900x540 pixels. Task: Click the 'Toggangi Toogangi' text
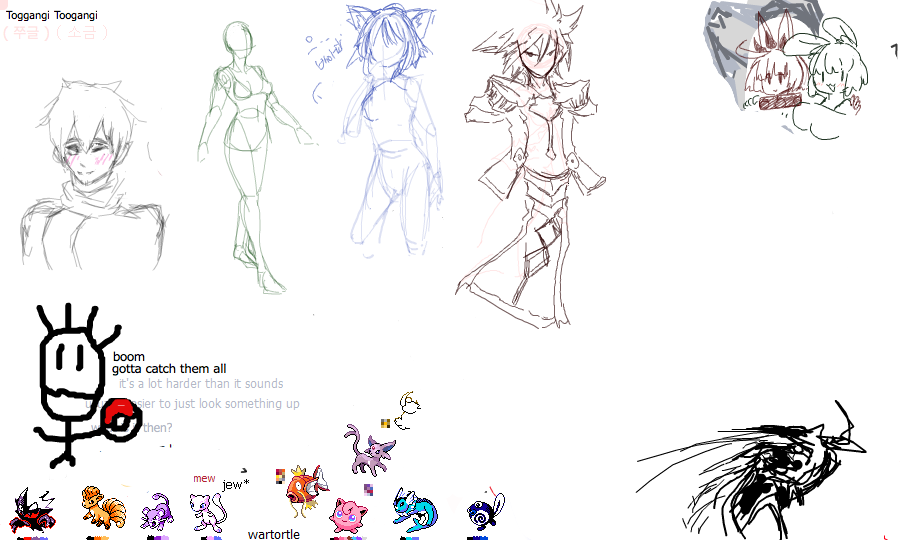point(52,15)
